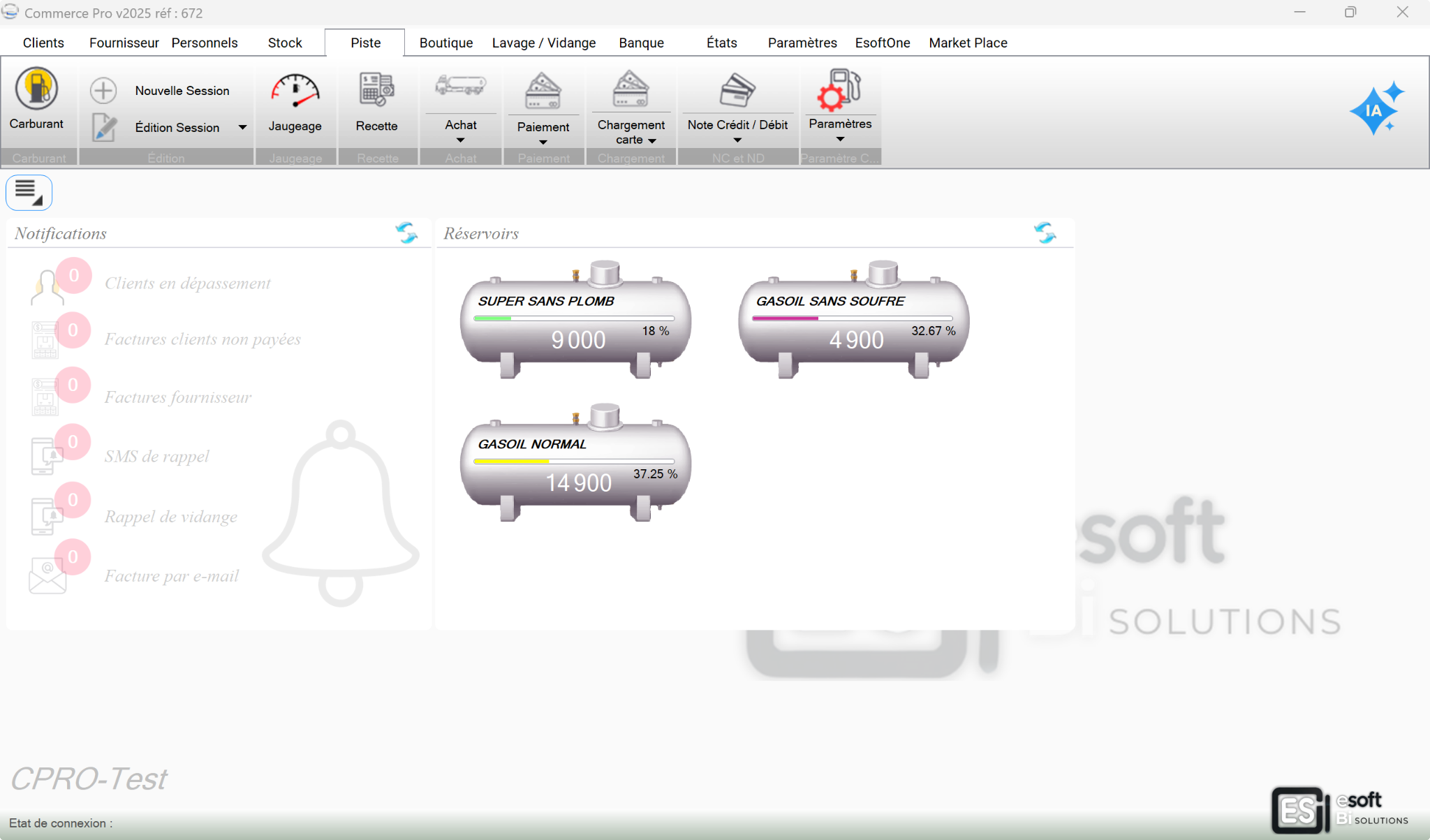Screen dimensions: 1430x840
Task: Switch to the Boutique tab
Action: pos(446,43)
